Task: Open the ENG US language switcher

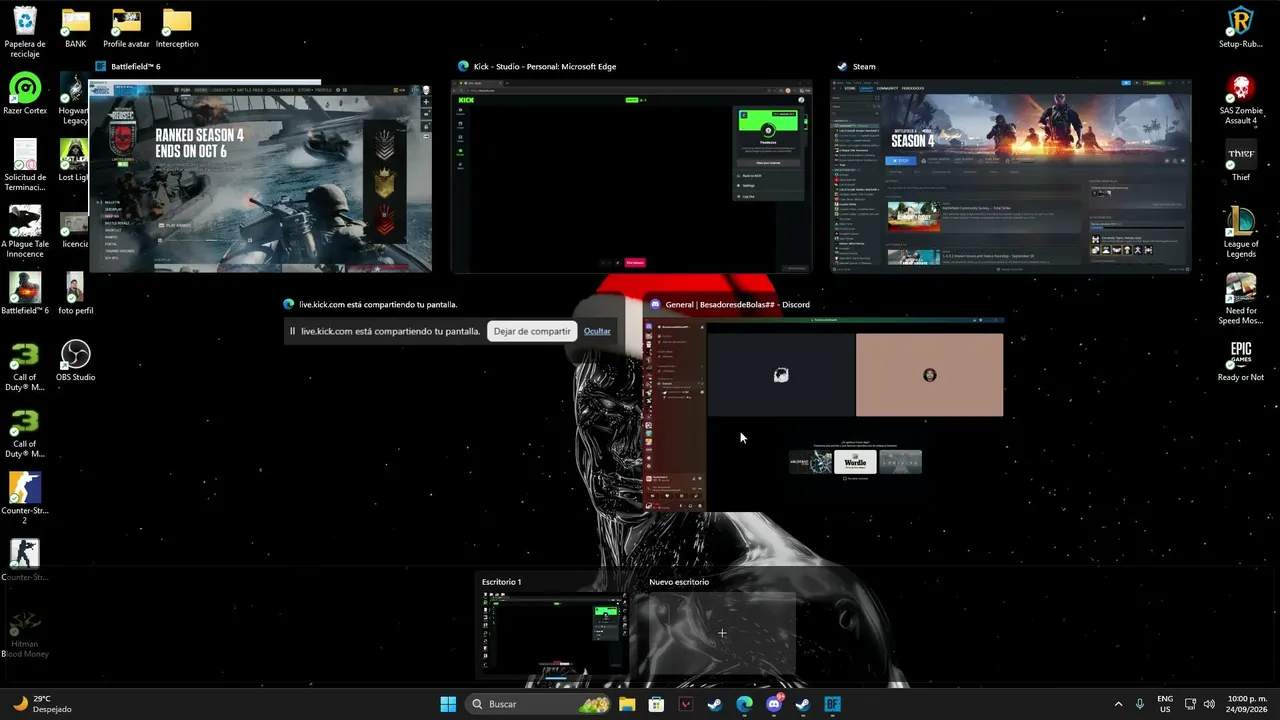Action: point(1165,704)
